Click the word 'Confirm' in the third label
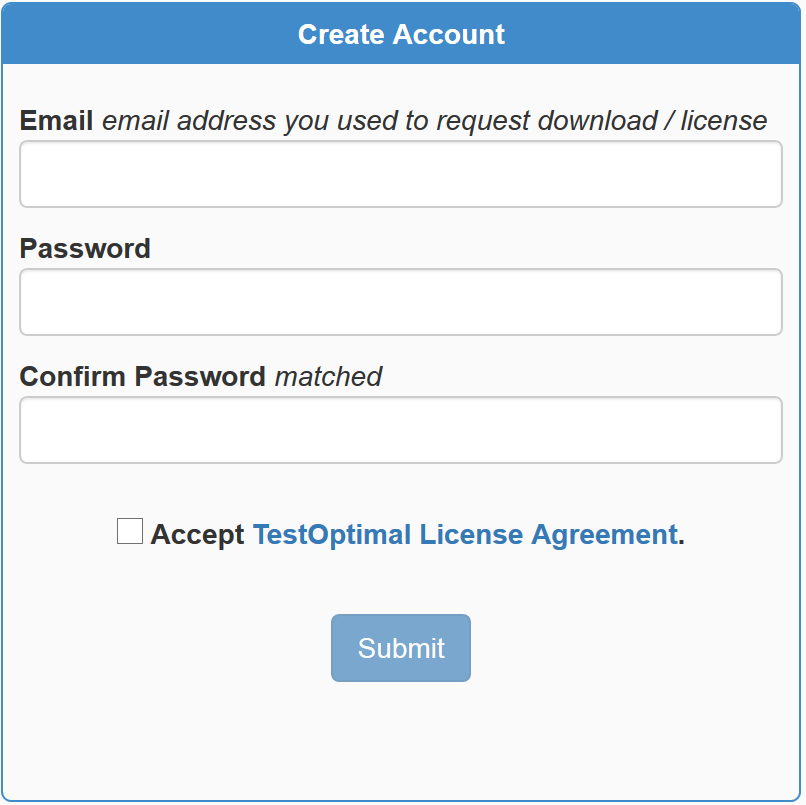This screenshot has width=806, height=805. 73,377
